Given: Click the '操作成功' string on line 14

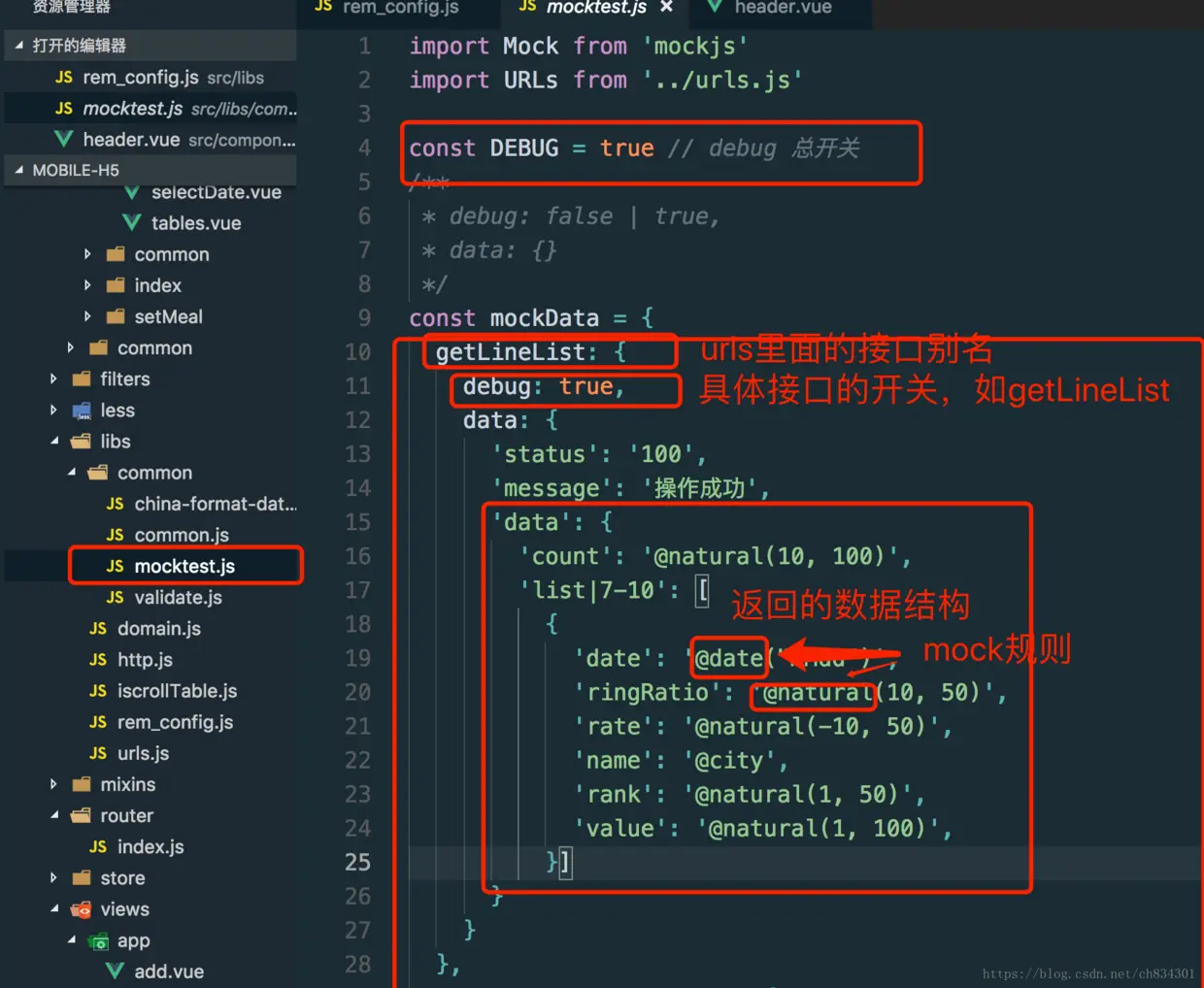Looking at the screenshot, I should pos(698,487).
